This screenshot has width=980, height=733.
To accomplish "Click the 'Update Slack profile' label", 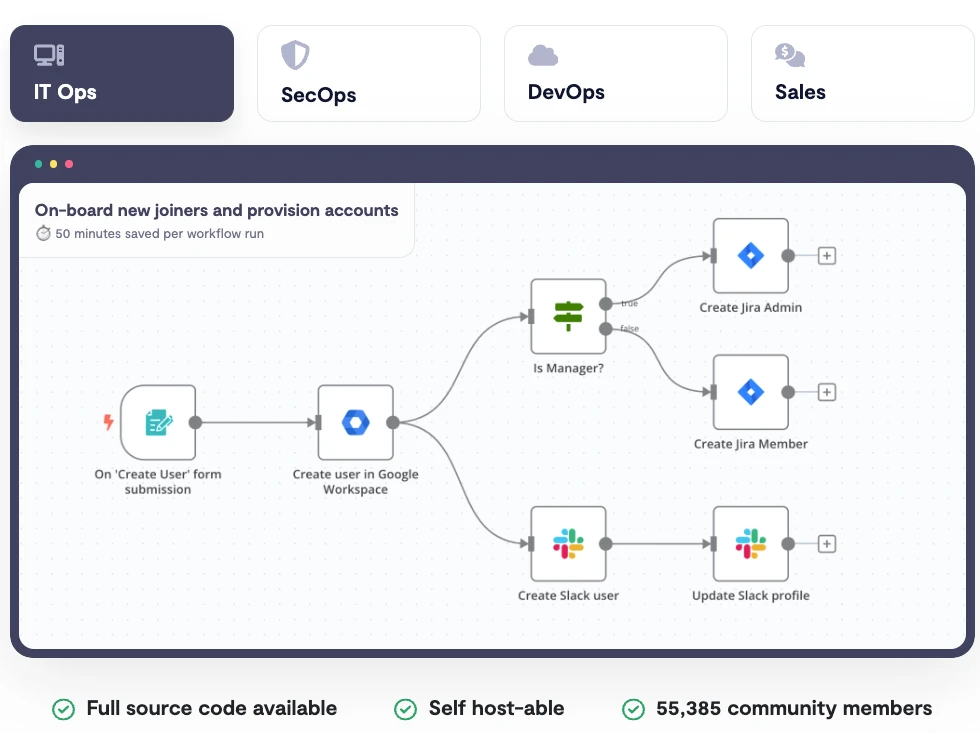I will [751, 596].
